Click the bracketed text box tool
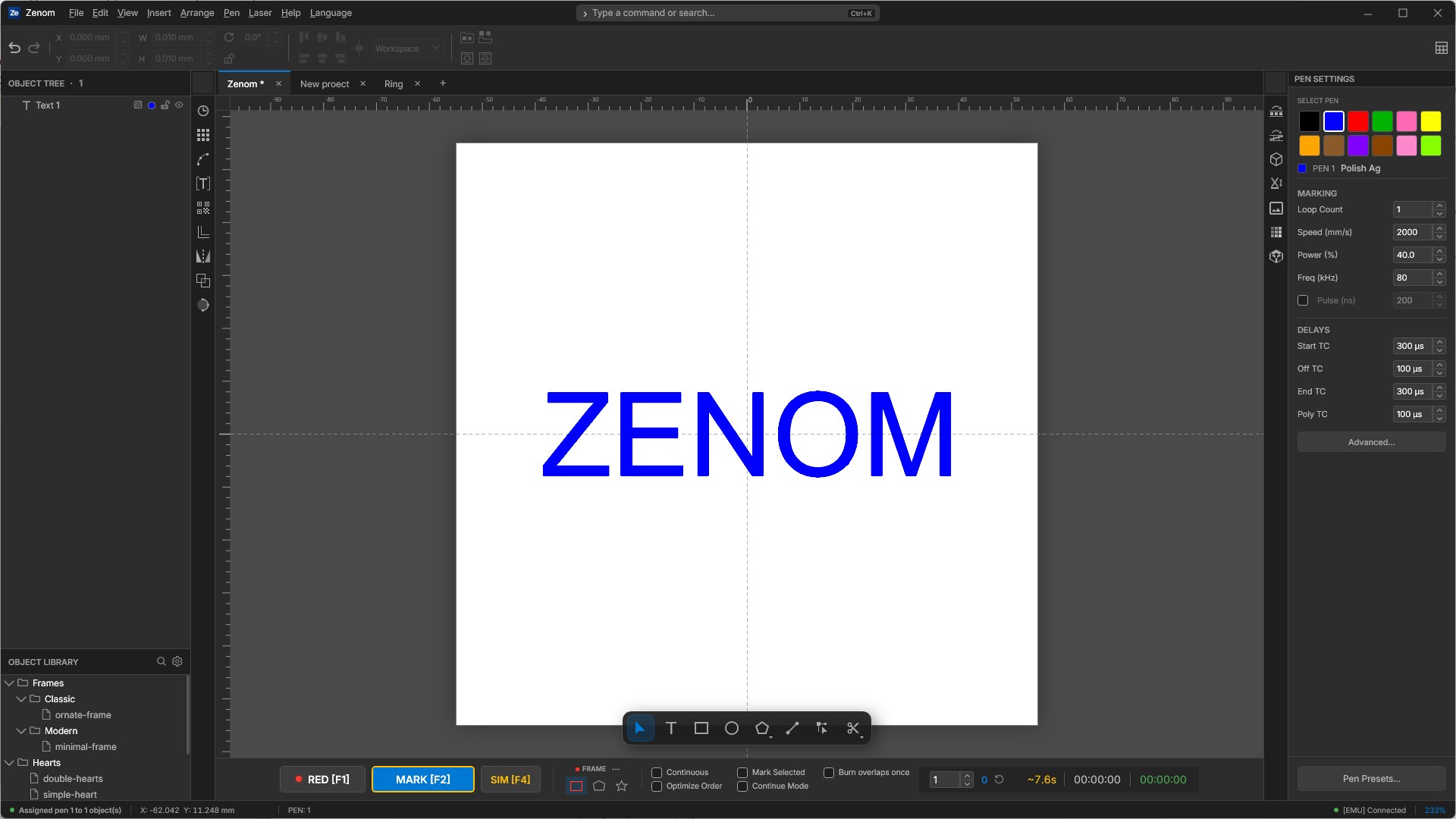Image resolution: width=1456 pixels, height=819 pixels. coord(203,184)
